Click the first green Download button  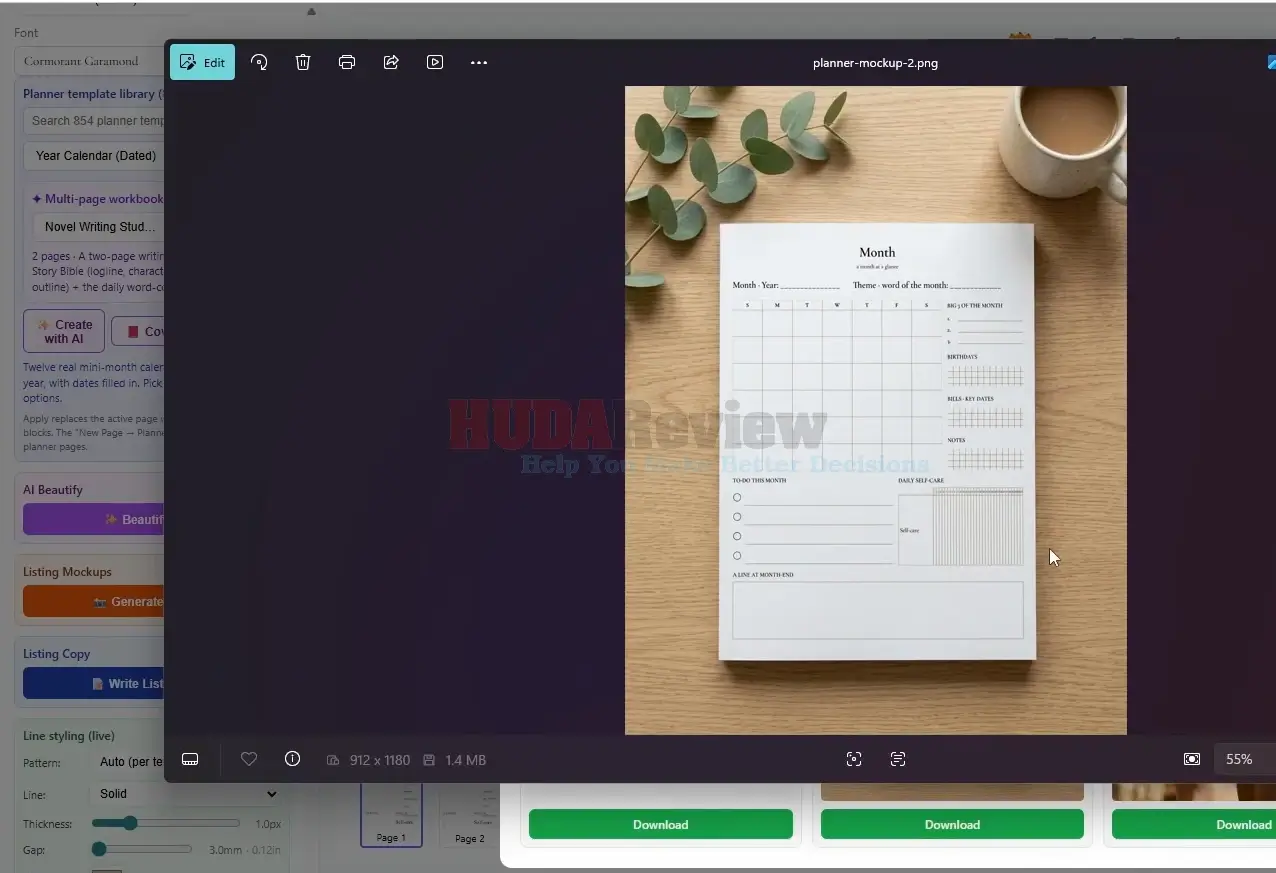tap(661, 825)
